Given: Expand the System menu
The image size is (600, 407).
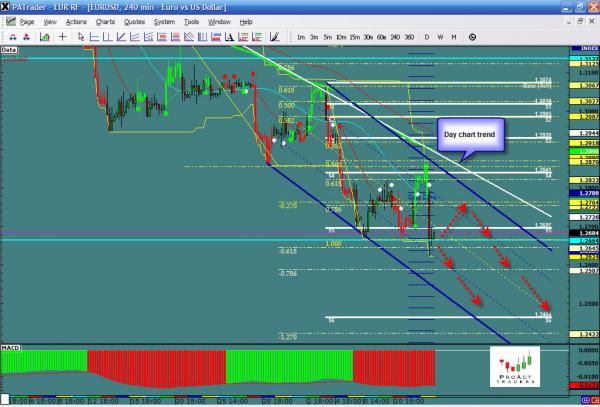Looking at the screenshot, I should (x=164, y=21).
